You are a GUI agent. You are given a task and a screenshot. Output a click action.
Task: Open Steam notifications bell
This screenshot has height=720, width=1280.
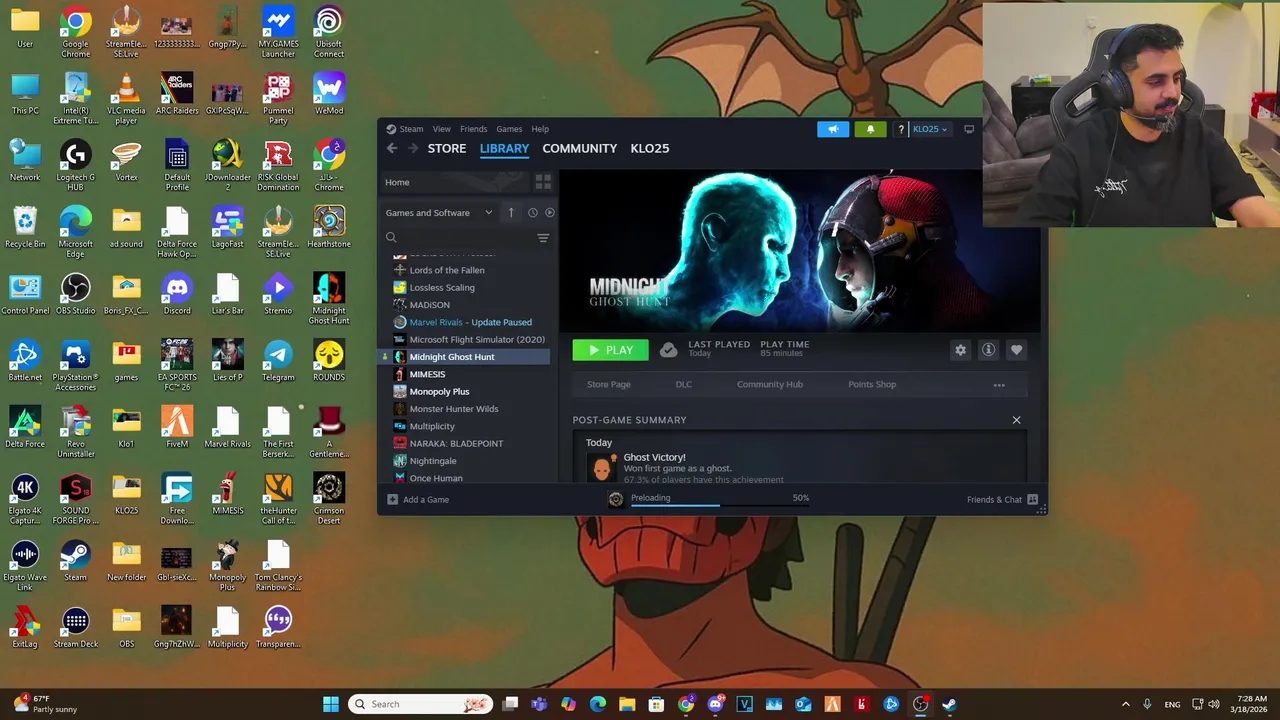coord(870,129)
